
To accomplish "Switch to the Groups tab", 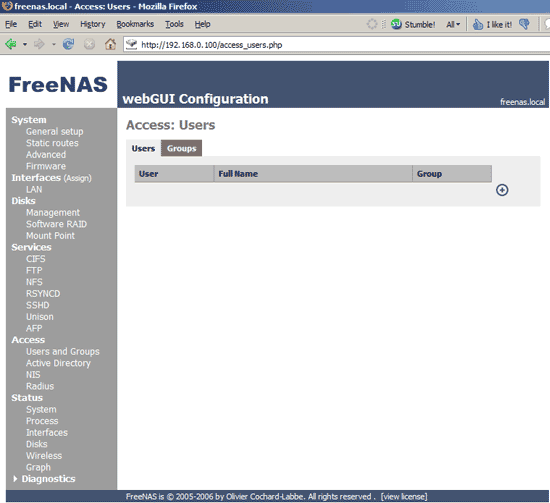I will tap(181, 148).
